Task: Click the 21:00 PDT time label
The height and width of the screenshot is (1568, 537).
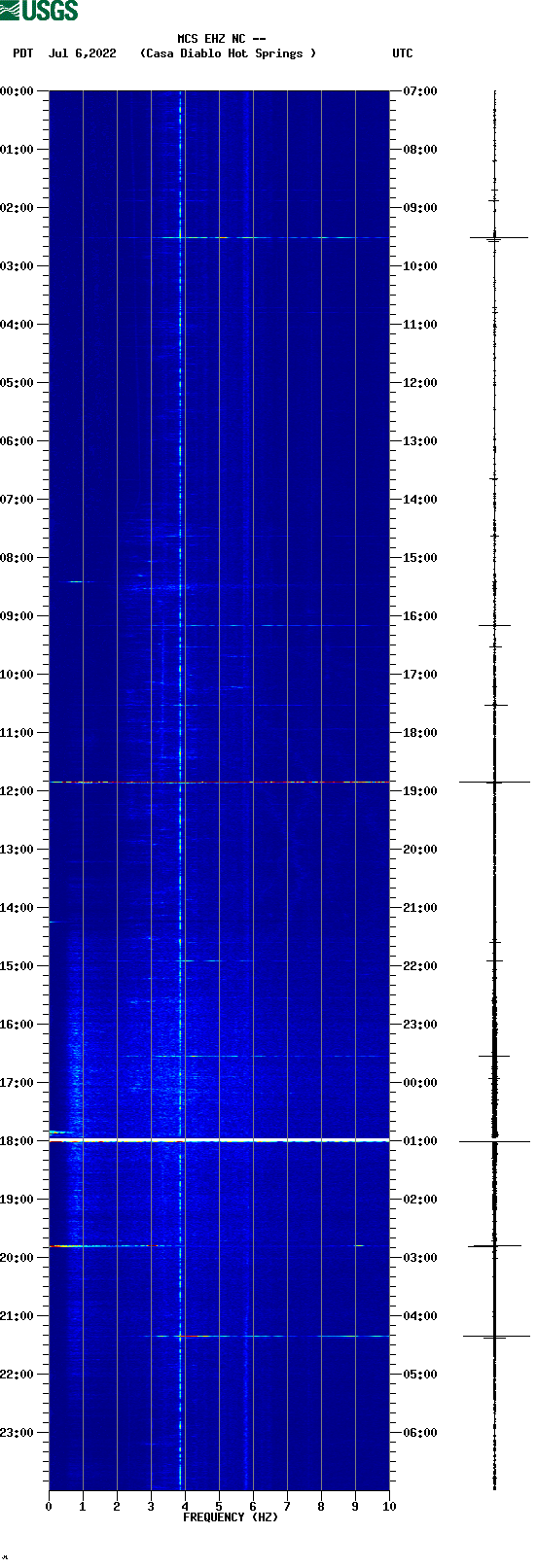Action: (17, 1316)
